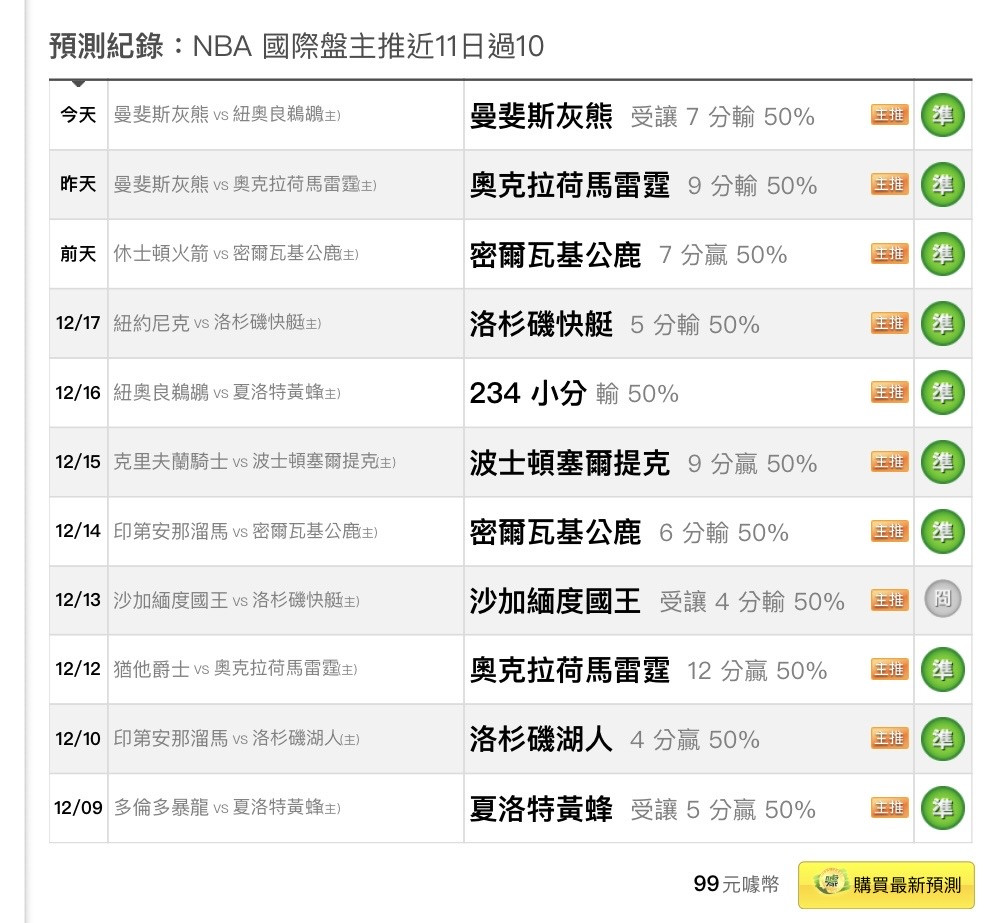Click the 昨天 date cell
This screenshot has height=923, width=988.
[x=78, y=184]
